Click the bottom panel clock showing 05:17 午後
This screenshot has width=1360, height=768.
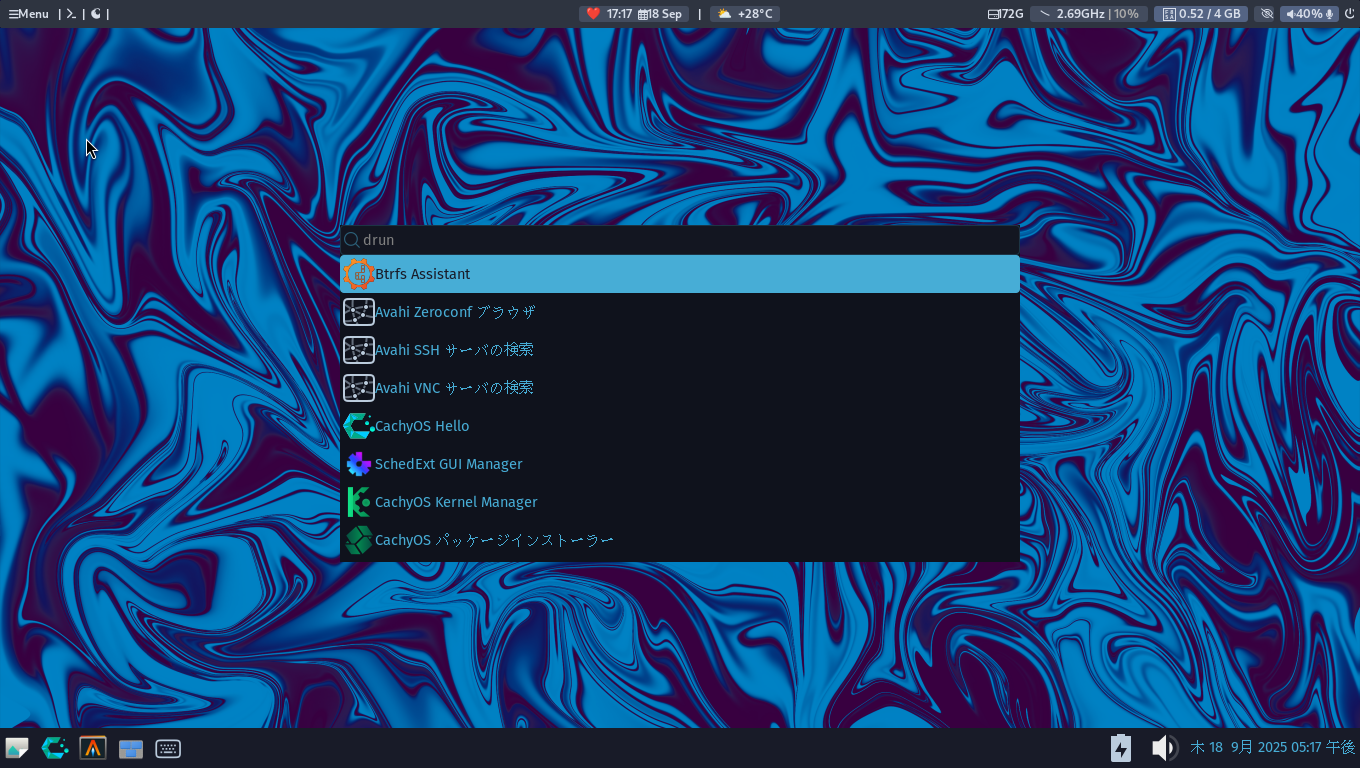tap(1273, 748)
